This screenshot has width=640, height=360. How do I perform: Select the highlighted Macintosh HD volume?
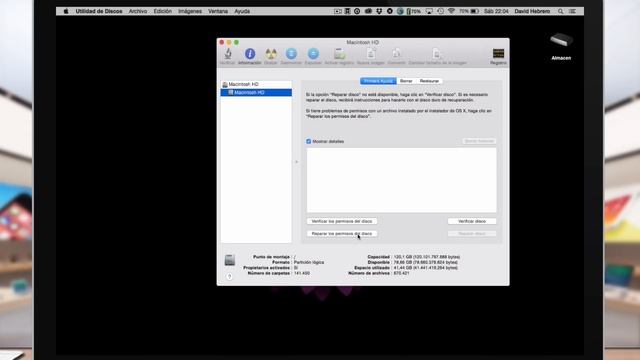(x=256, y=93)
